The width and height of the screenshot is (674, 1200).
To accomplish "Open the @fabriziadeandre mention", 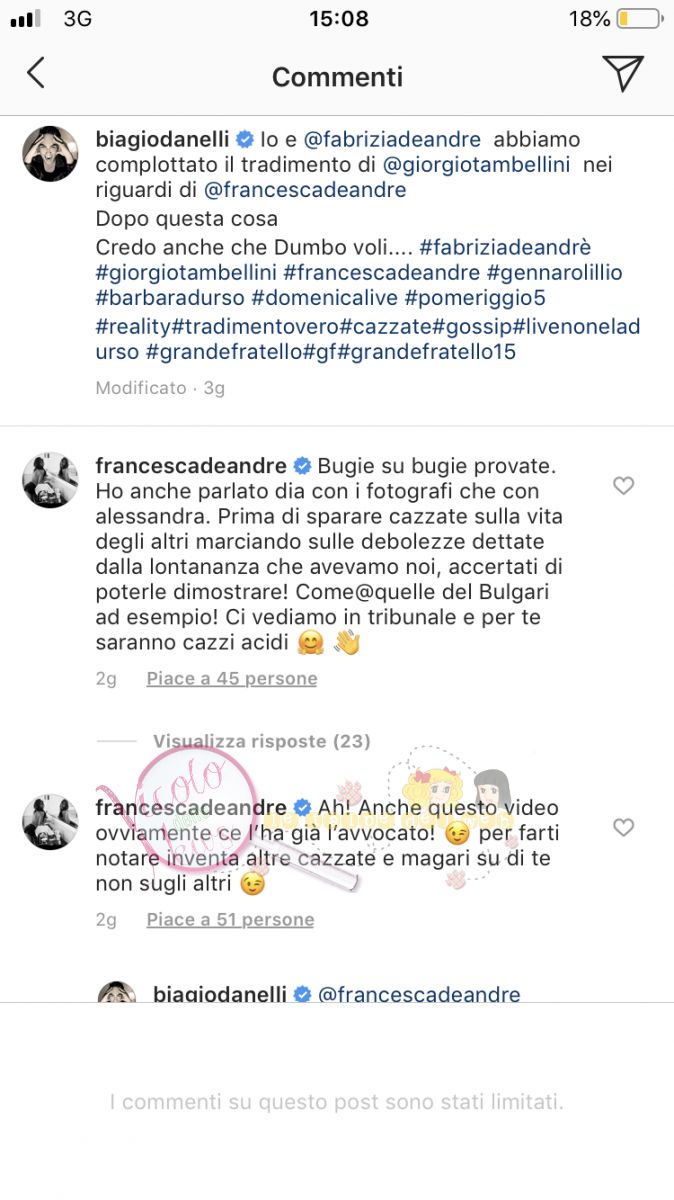I will click(x=385, y=138).
